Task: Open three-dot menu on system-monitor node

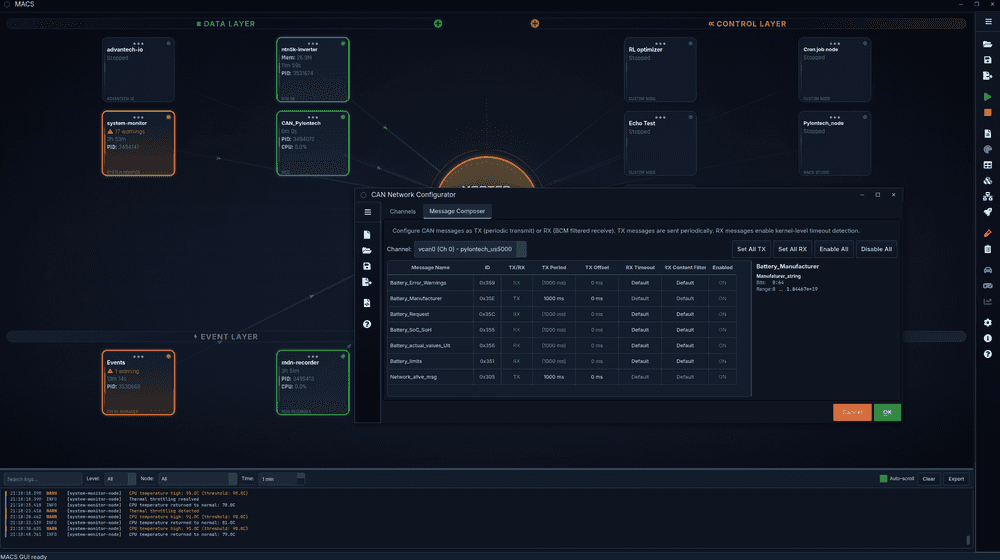Action: pos(138,117)
